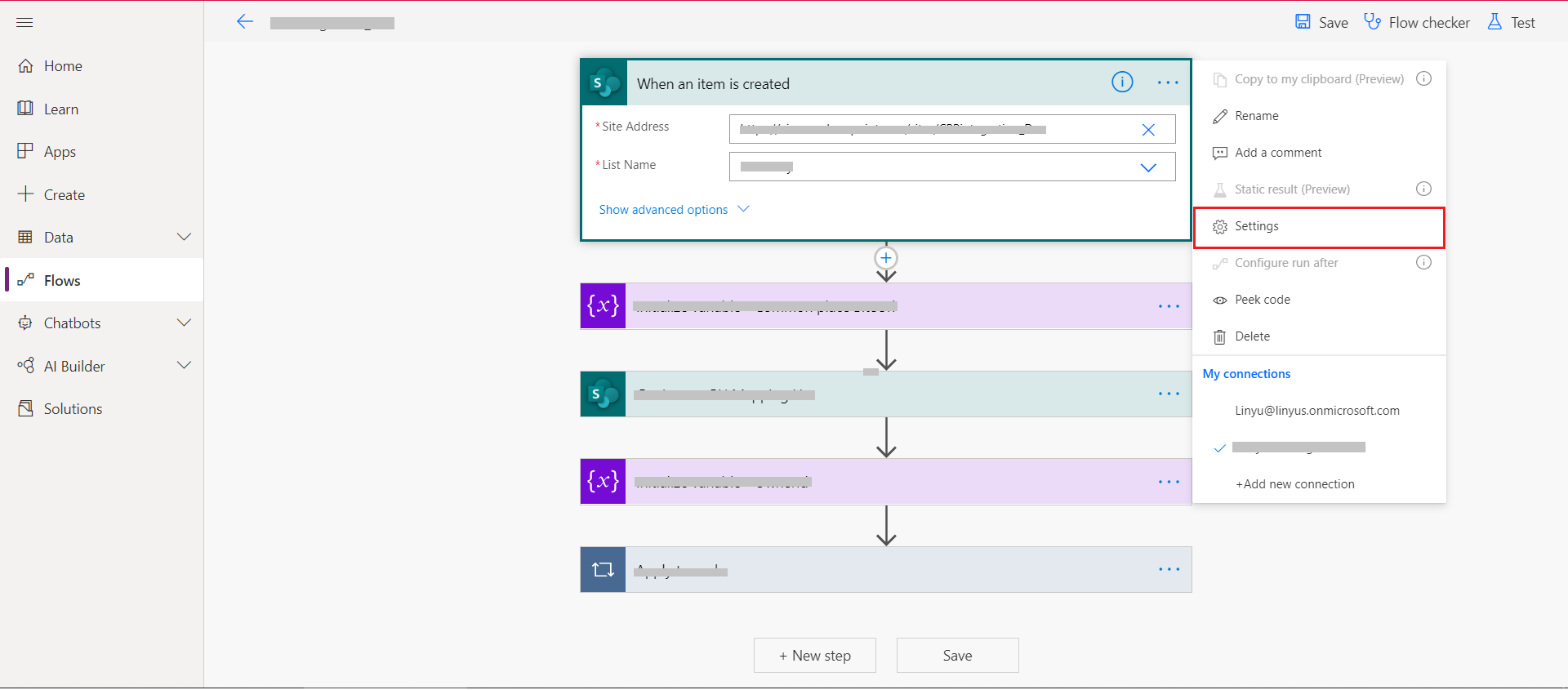
Task: Open ellipsis menu on Apply to each step
Action: (1169, 569)
